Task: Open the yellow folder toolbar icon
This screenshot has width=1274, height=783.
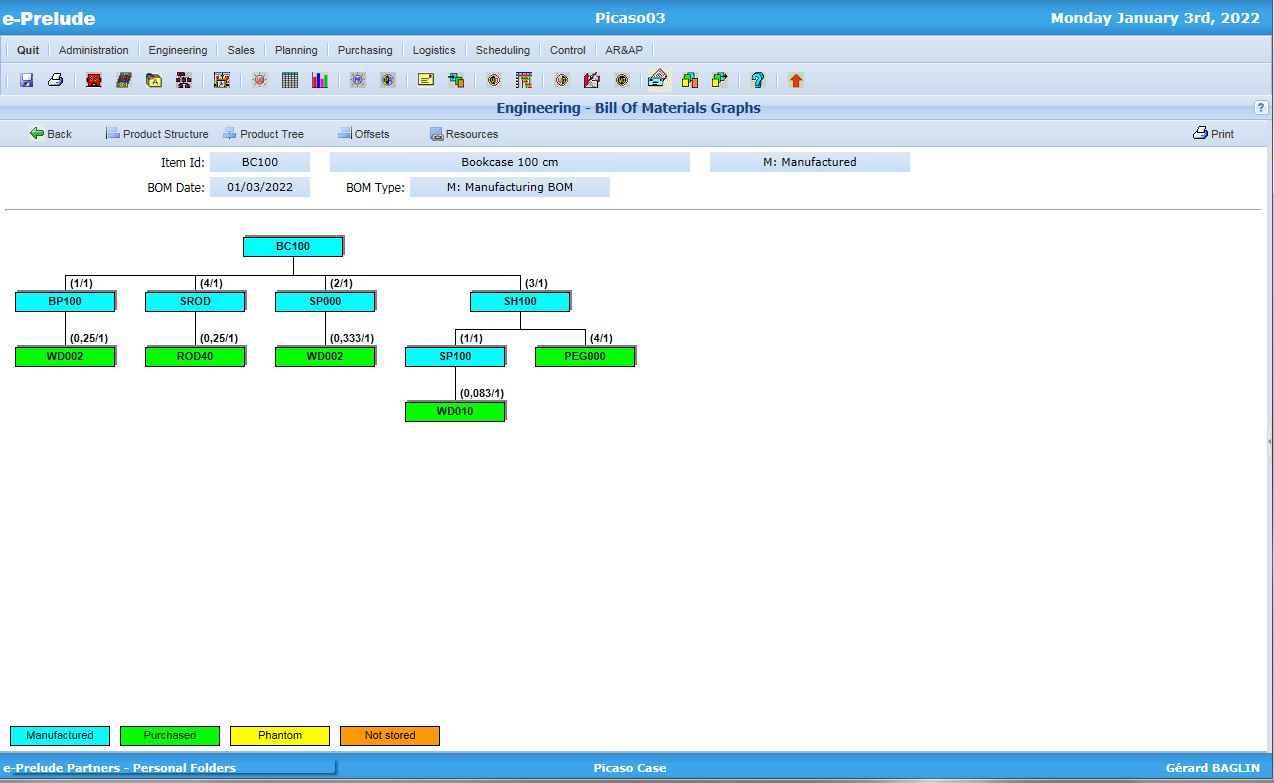Action: pos(153,80)
